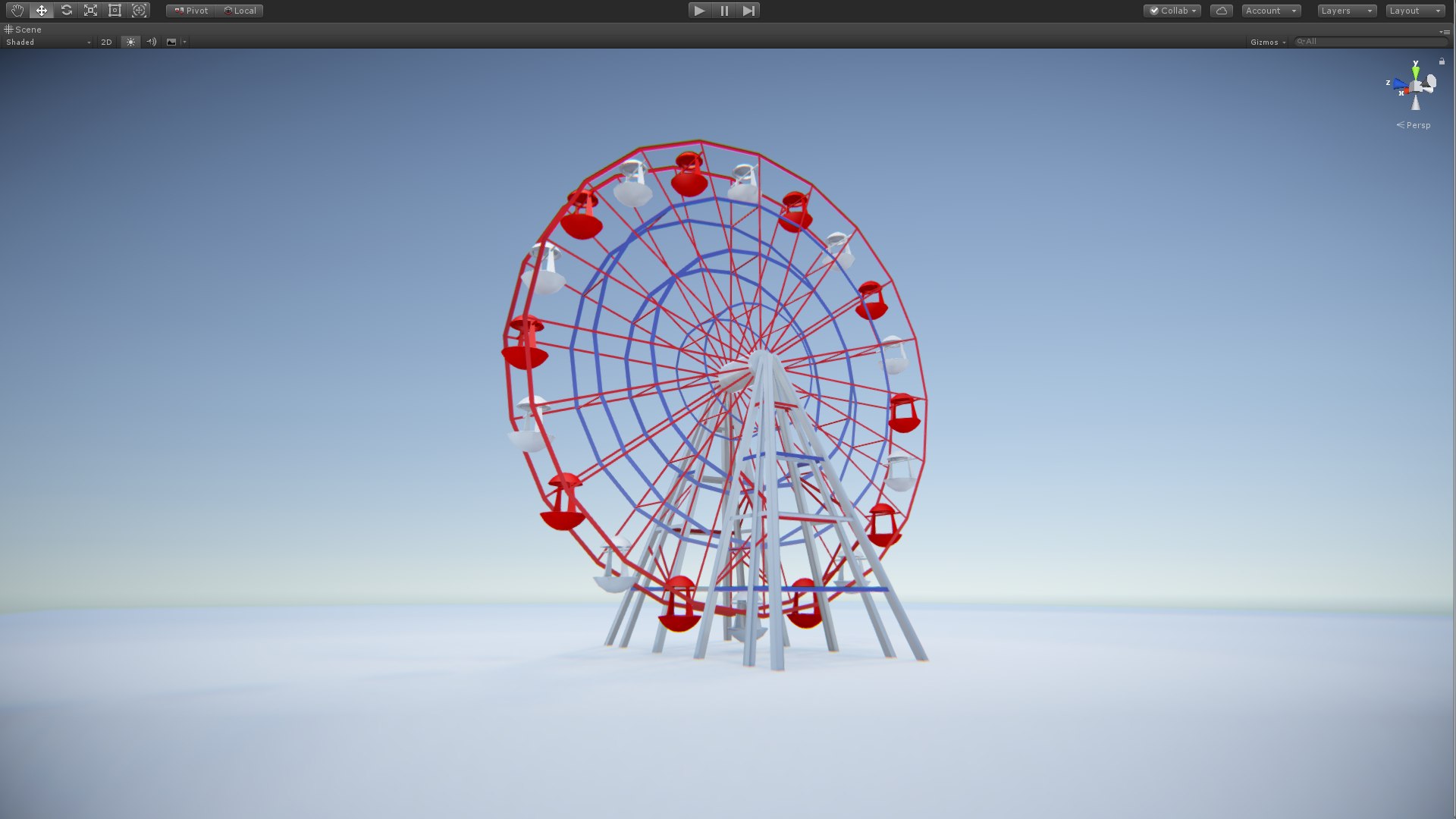Open the scene effects dropdown arrow
The height and width of the screenshot is (819, 1456).
click(x=184, y=42)
